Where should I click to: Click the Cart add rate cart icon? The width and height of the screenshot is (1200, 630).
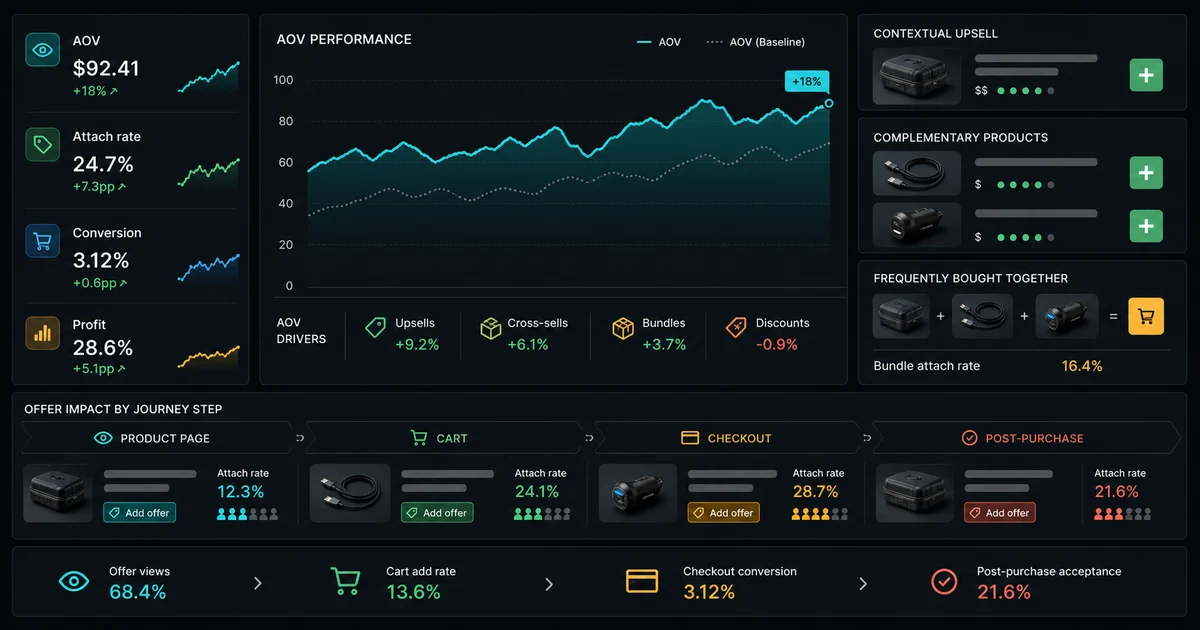(345, 581)
